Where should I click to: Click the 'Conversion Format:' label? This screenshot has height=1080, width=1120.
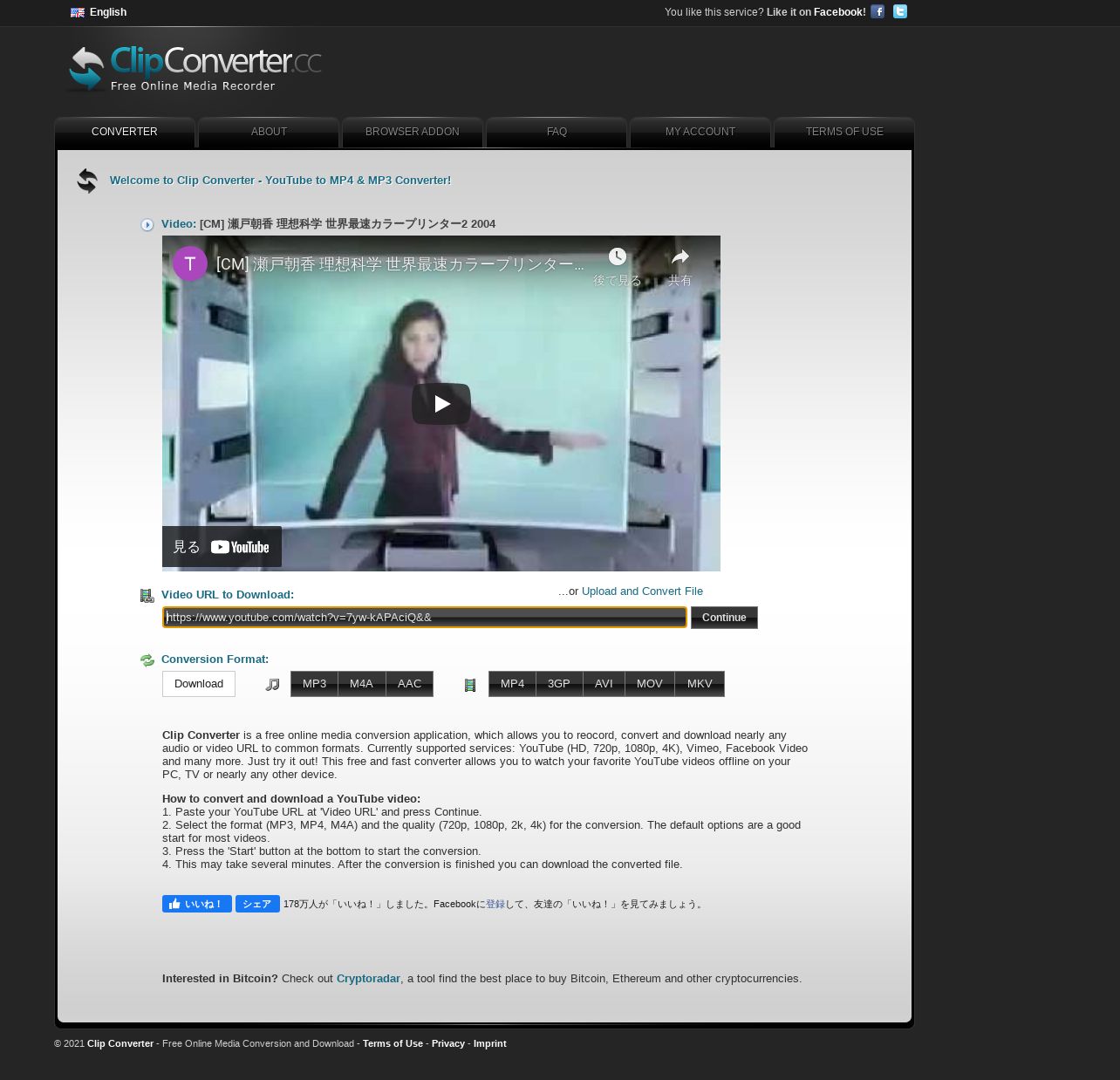(215, 660)
